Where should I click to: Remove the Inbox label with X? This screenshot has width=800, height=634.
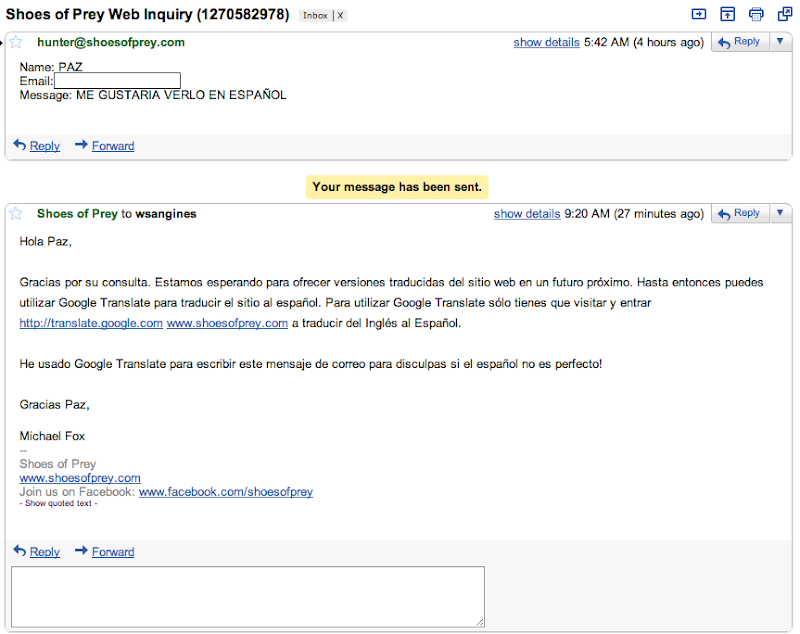[x=340, y=15]
